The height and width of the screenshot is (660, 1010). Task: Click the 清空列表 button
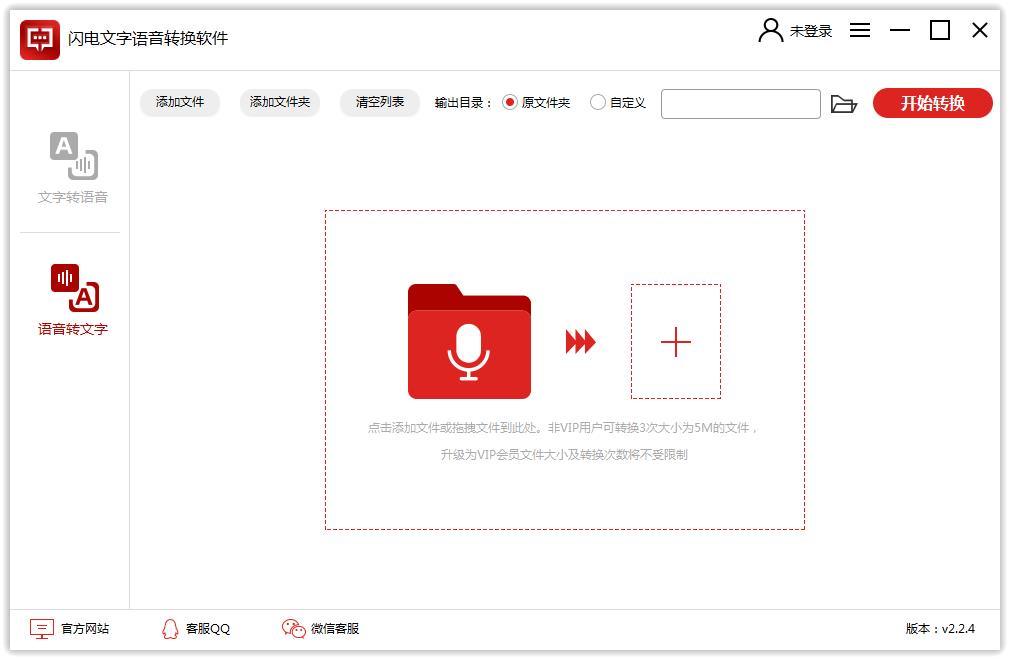click(379, 102)
